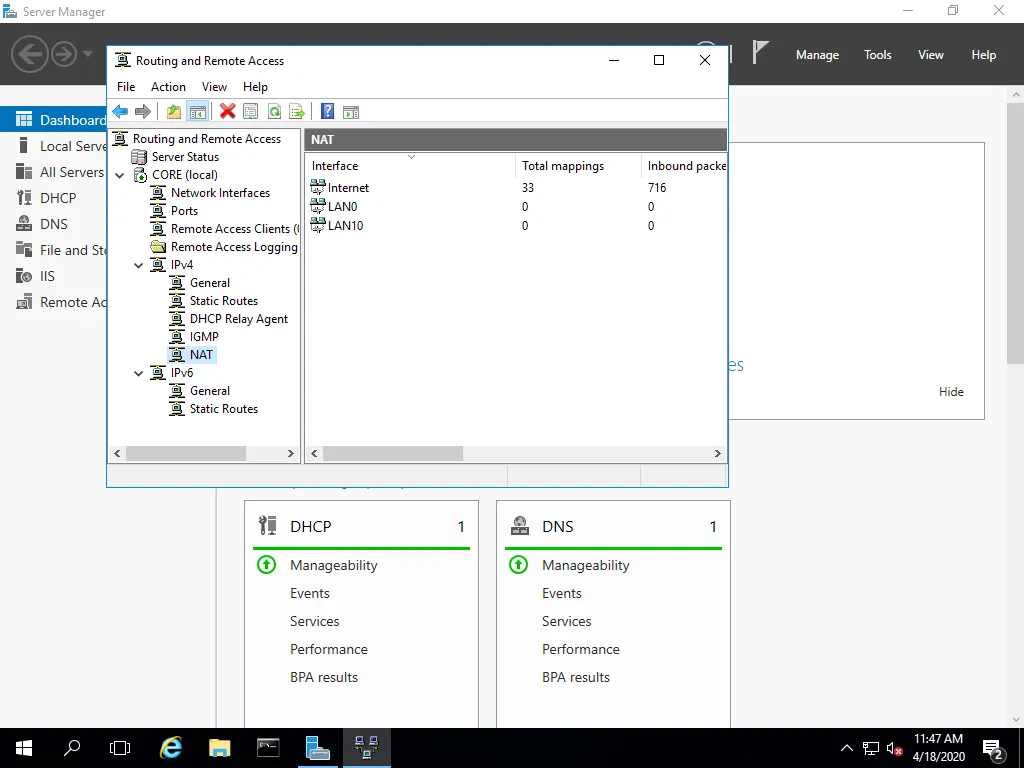Image resolution: width=1024 pixels, height=768 pixels.
Task: Collapse the IPv6 tree node
Action: [138, 374]
